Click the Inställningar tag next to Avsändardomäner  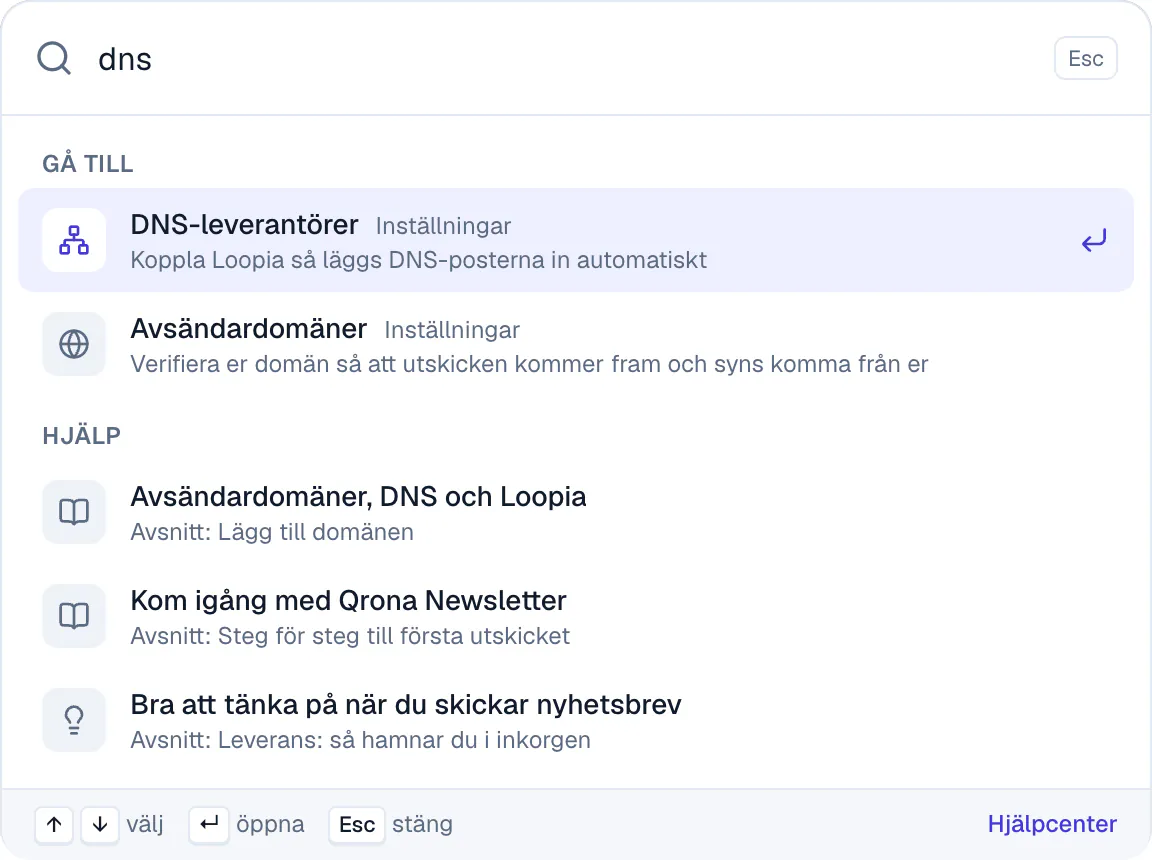pyautogui.click(x=452, y=330)
